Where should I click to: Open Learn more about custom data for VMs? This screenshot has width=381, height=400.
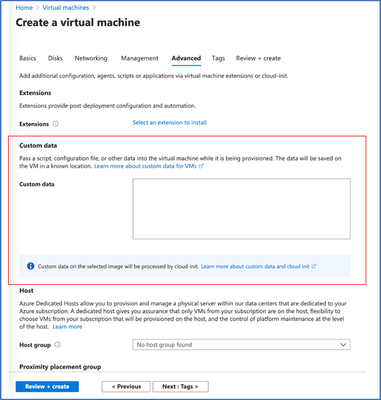[x=149, y=166]
